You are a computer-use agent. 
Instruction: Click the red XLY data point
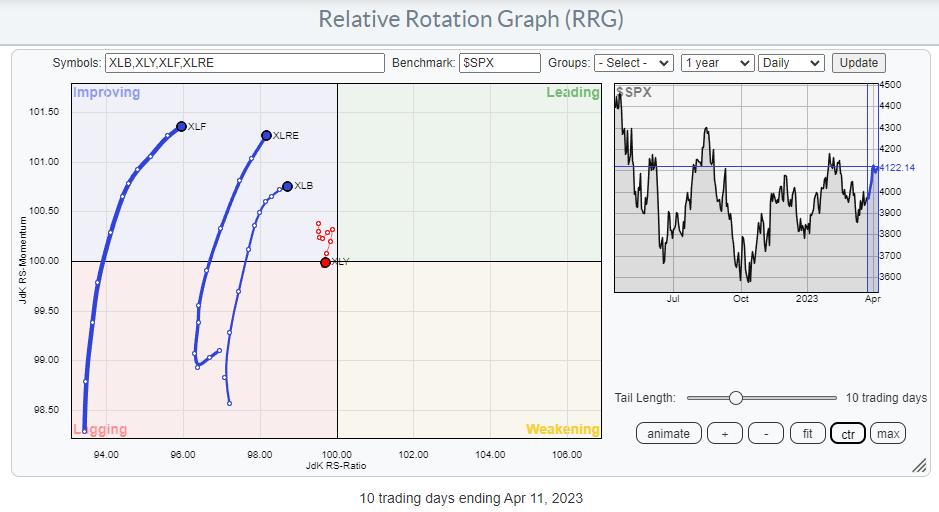point(325,262)
